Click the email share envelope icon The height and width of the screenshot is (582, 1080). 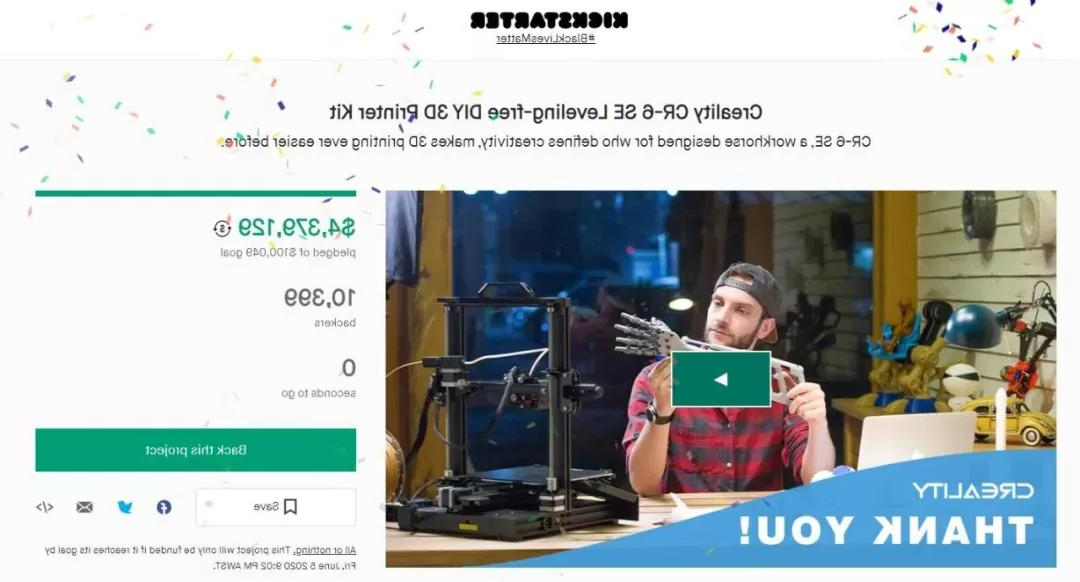(85, 507)
